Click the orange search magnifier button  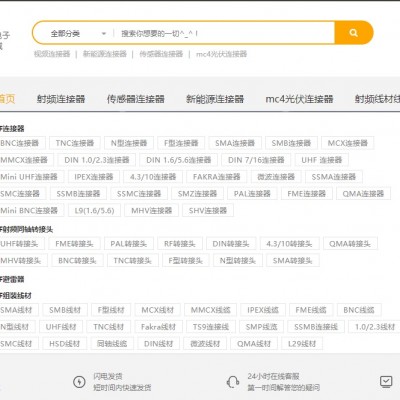353,33
